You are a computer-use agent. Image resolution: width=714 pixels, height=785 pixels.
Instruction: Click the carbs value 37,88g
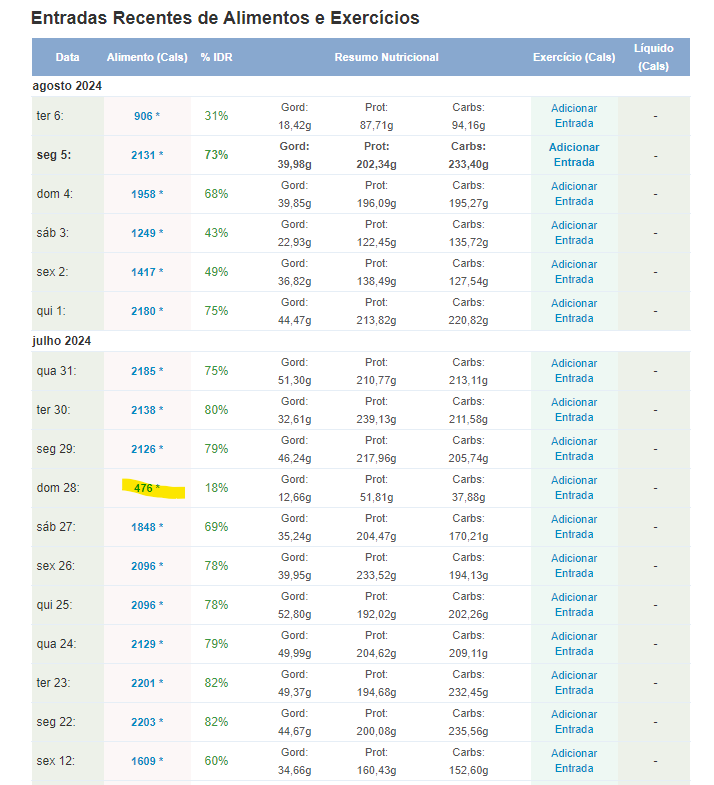pyautogui.click(x=469, y=498)
